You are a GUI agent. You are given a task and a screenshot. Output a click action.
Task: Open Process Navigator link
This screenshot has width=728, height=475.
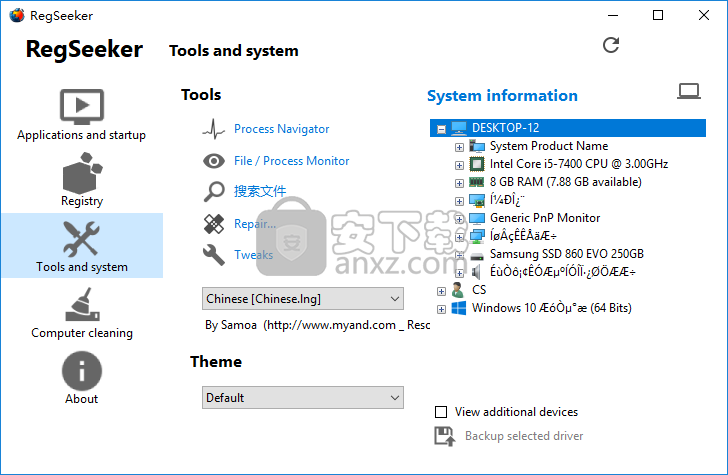281,129
